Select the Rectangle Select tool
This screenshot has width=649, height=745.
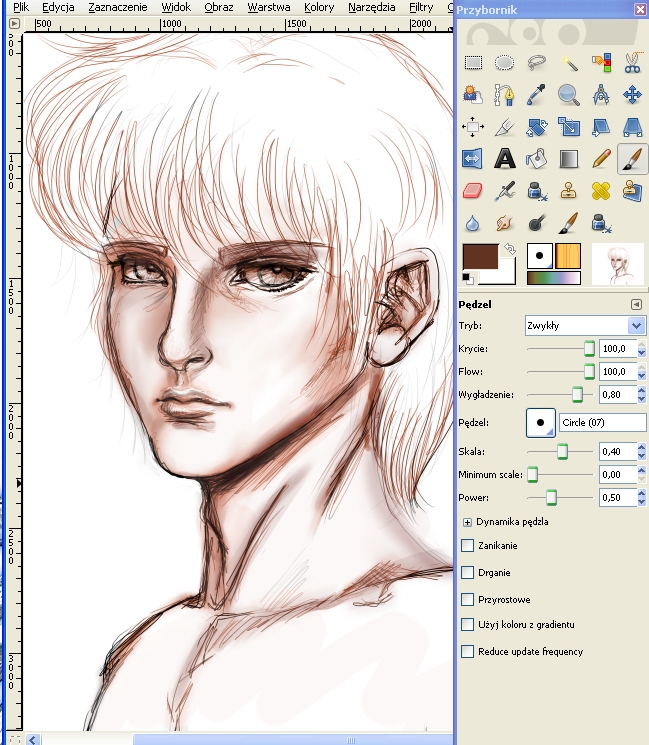[x=473, y=62]
